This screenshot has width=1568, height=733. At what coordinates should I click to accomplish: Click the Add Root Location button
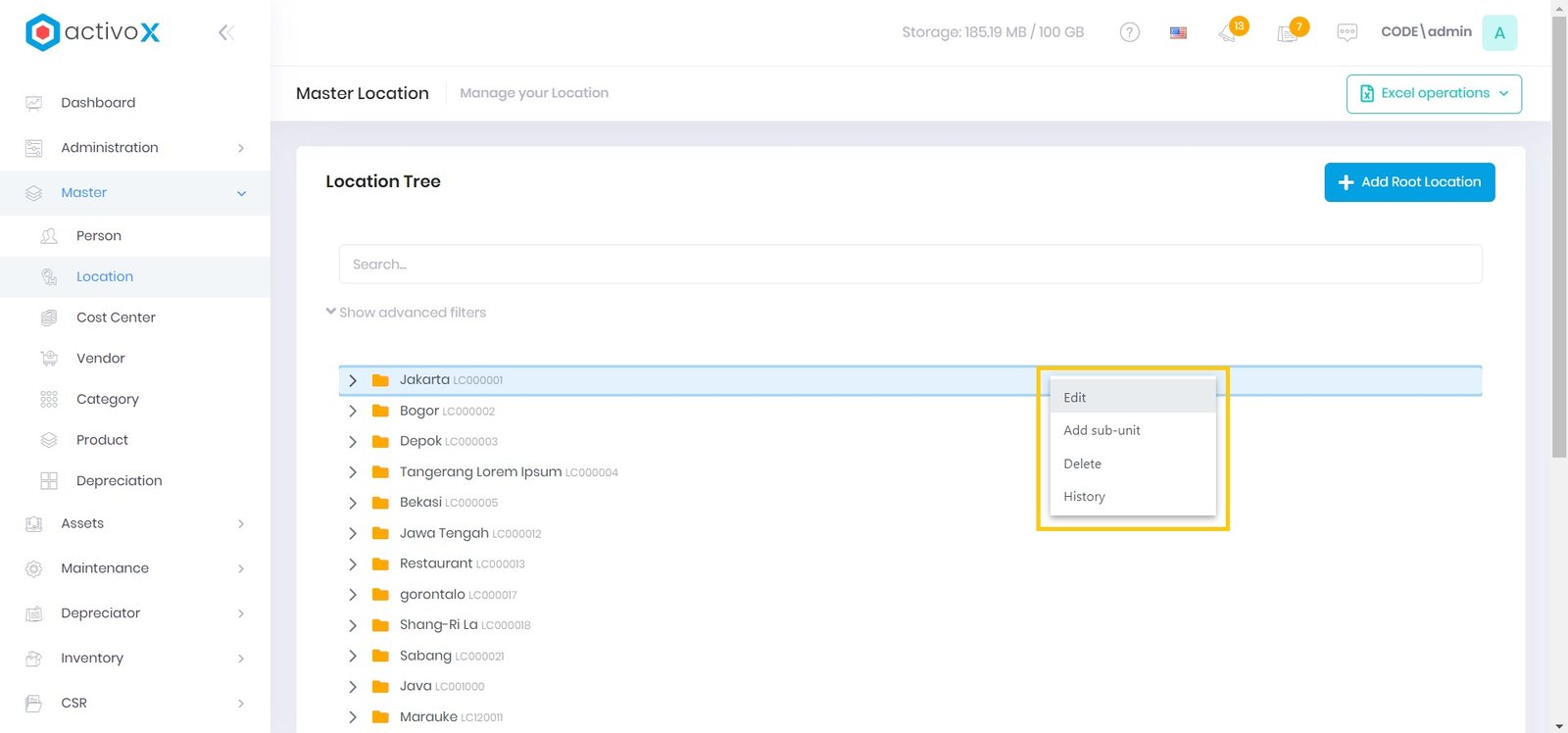click(1408, 182)
